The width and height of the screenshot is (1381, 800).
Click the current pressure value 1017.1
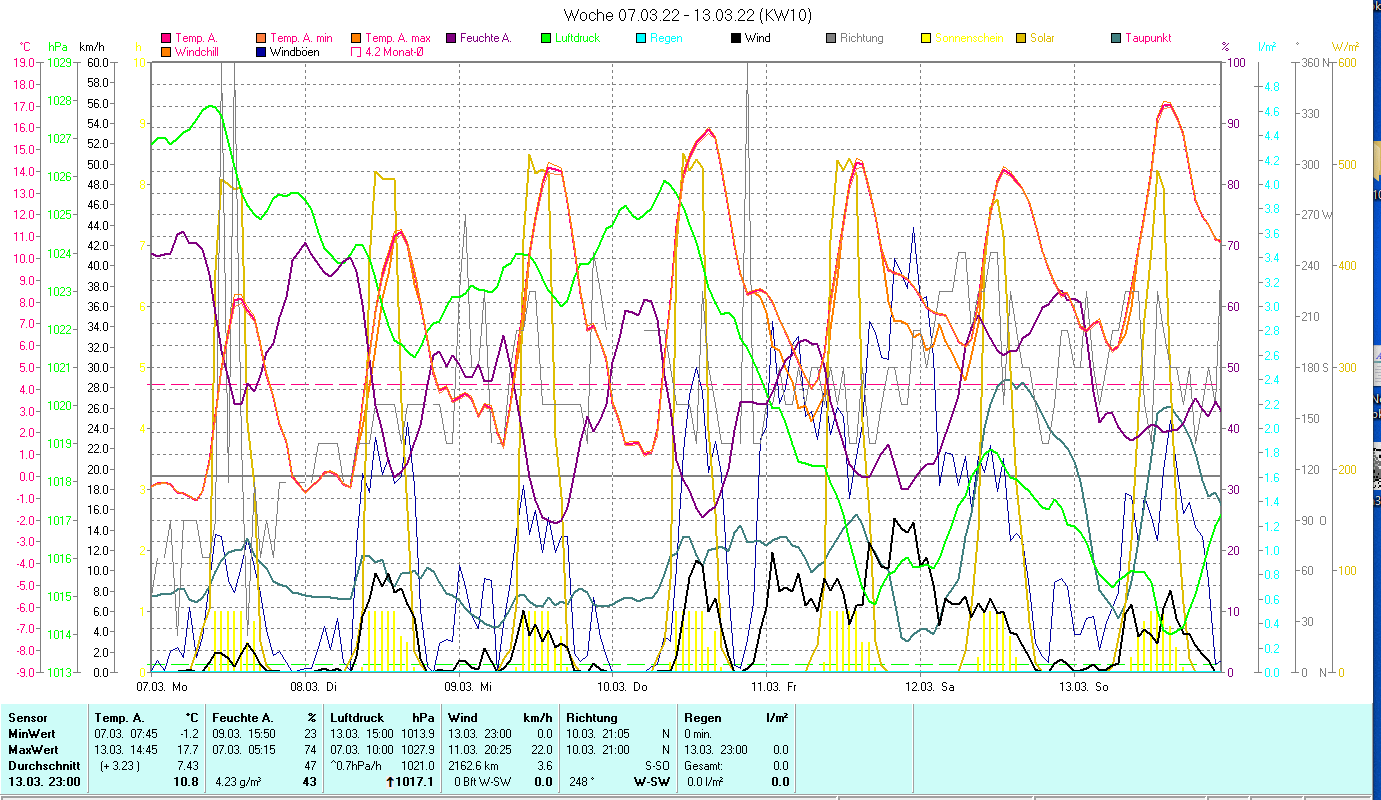pos(416,782)
